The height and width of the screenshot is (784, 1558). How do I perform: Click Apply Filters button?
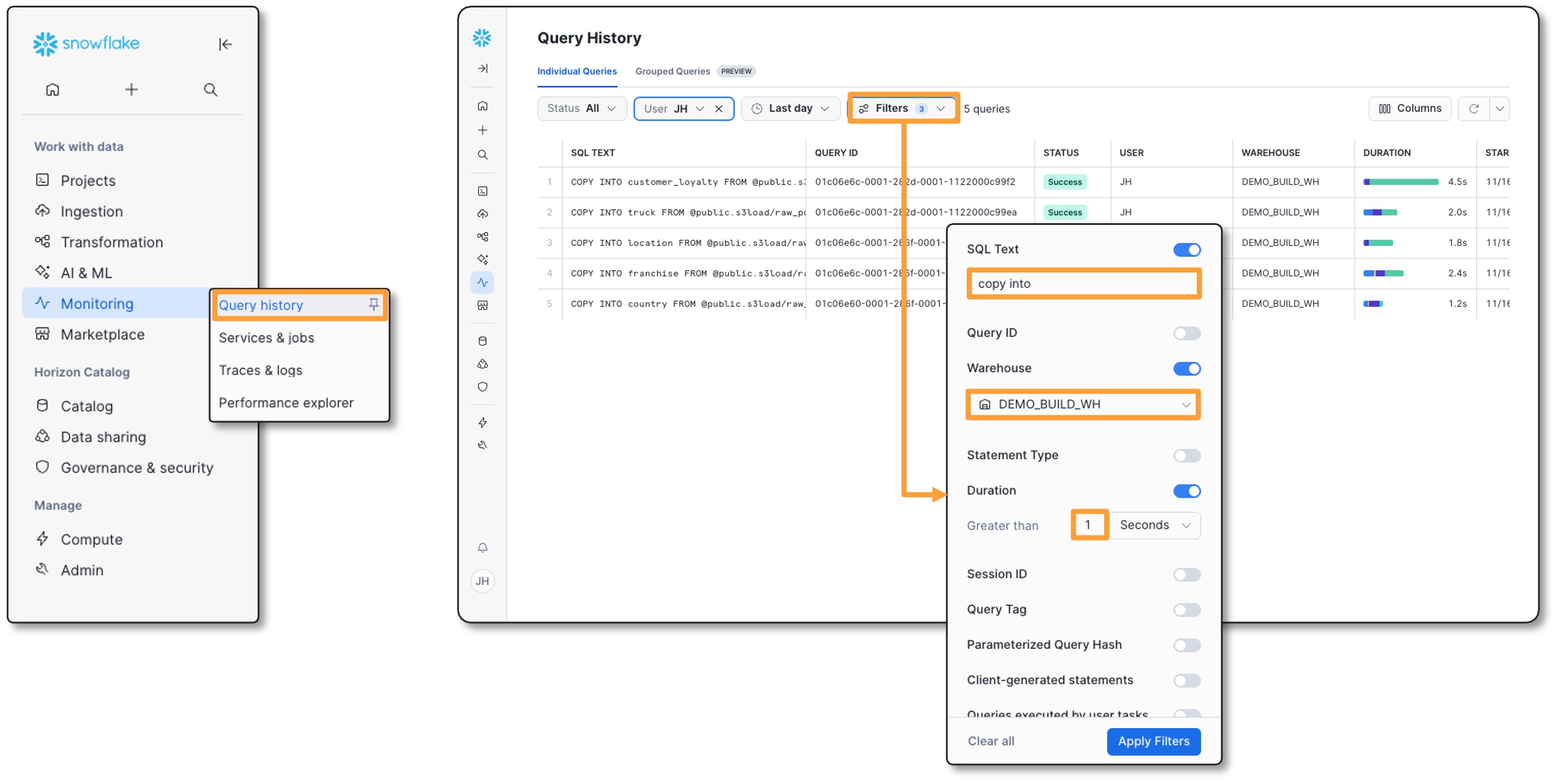(x=1153, y=741)
